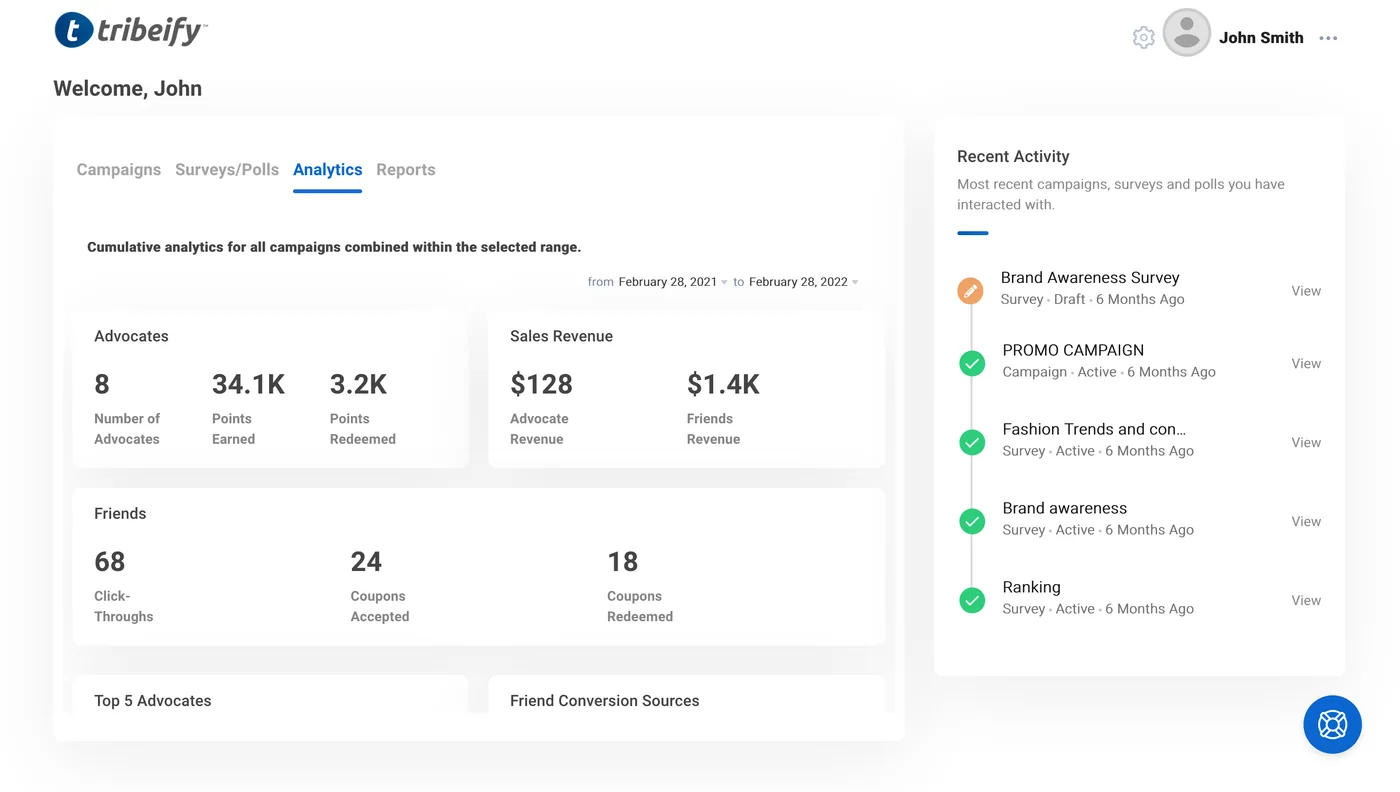Click the Ranking activity title

click(x=1031, y=588)
